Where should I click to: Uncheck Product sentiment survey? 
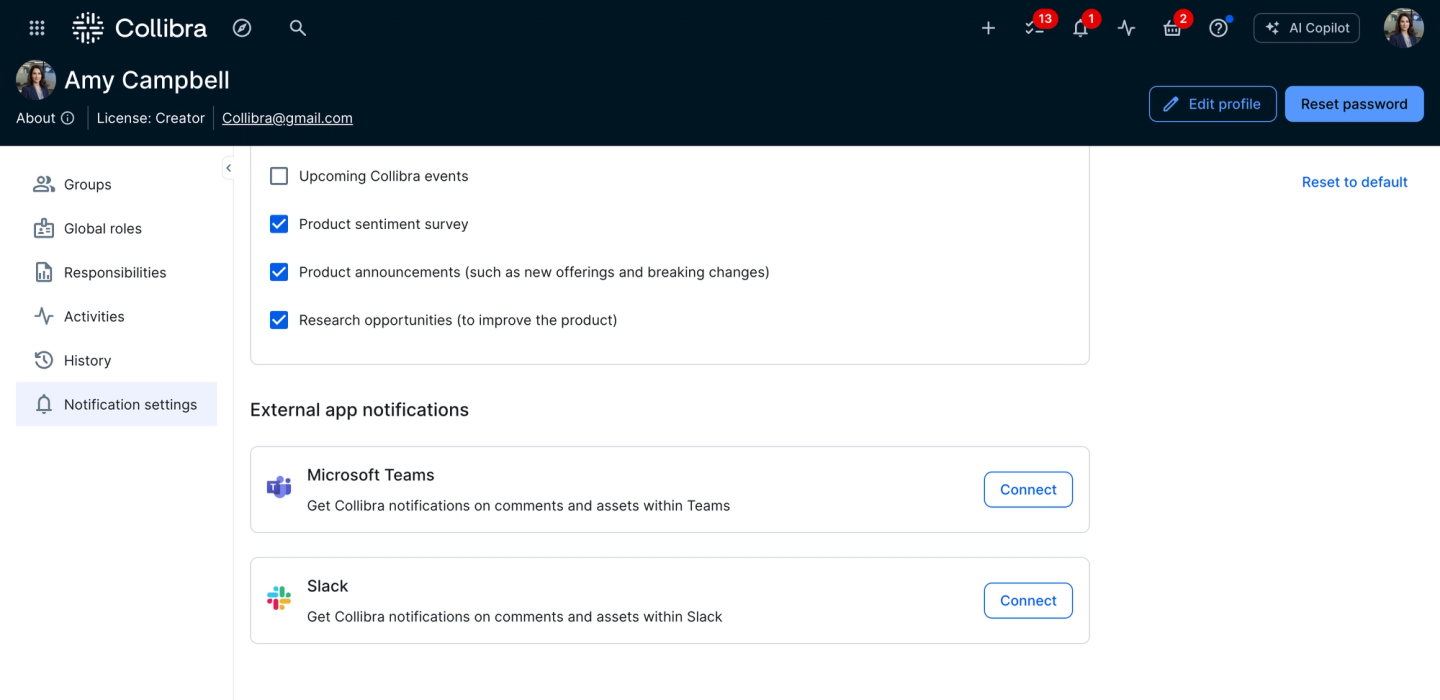tap(279, 224)
